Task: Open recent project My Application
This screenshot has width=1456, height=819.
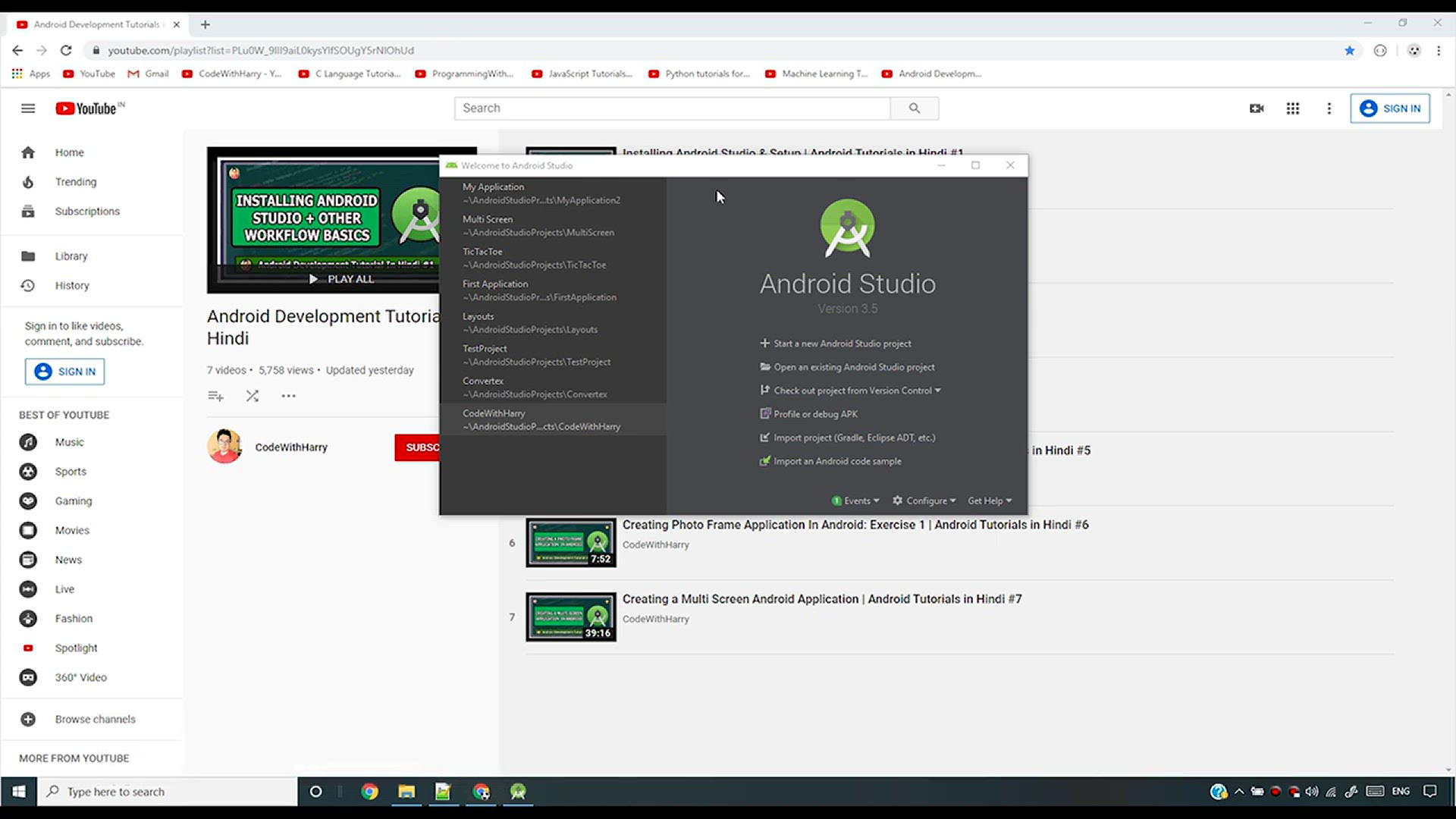Action: tap(553, 193)
